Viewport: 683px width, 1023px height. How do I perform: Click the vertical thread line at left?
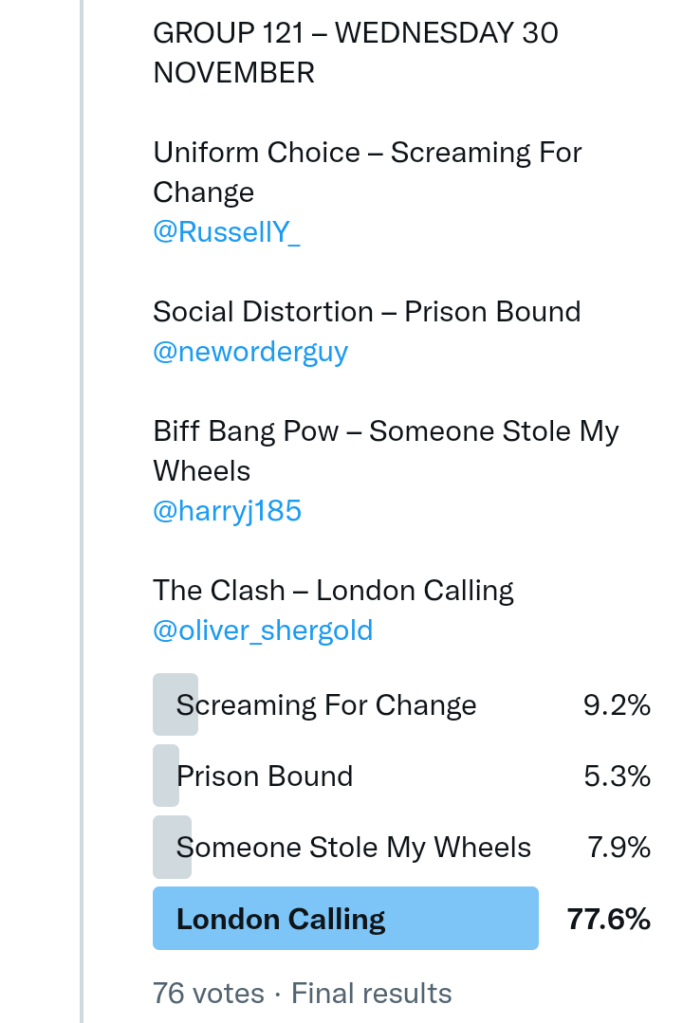coord(83,500)
